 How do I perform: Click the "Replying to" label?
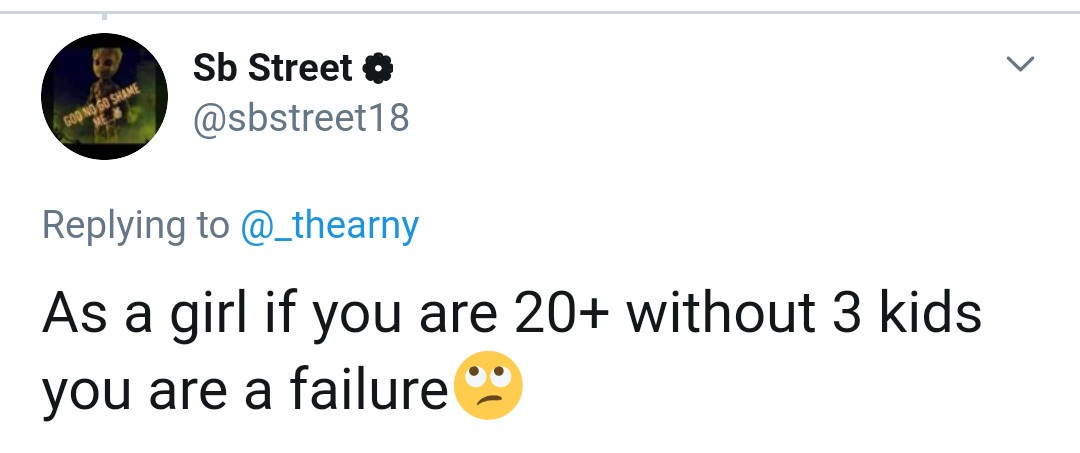(135, 225)
